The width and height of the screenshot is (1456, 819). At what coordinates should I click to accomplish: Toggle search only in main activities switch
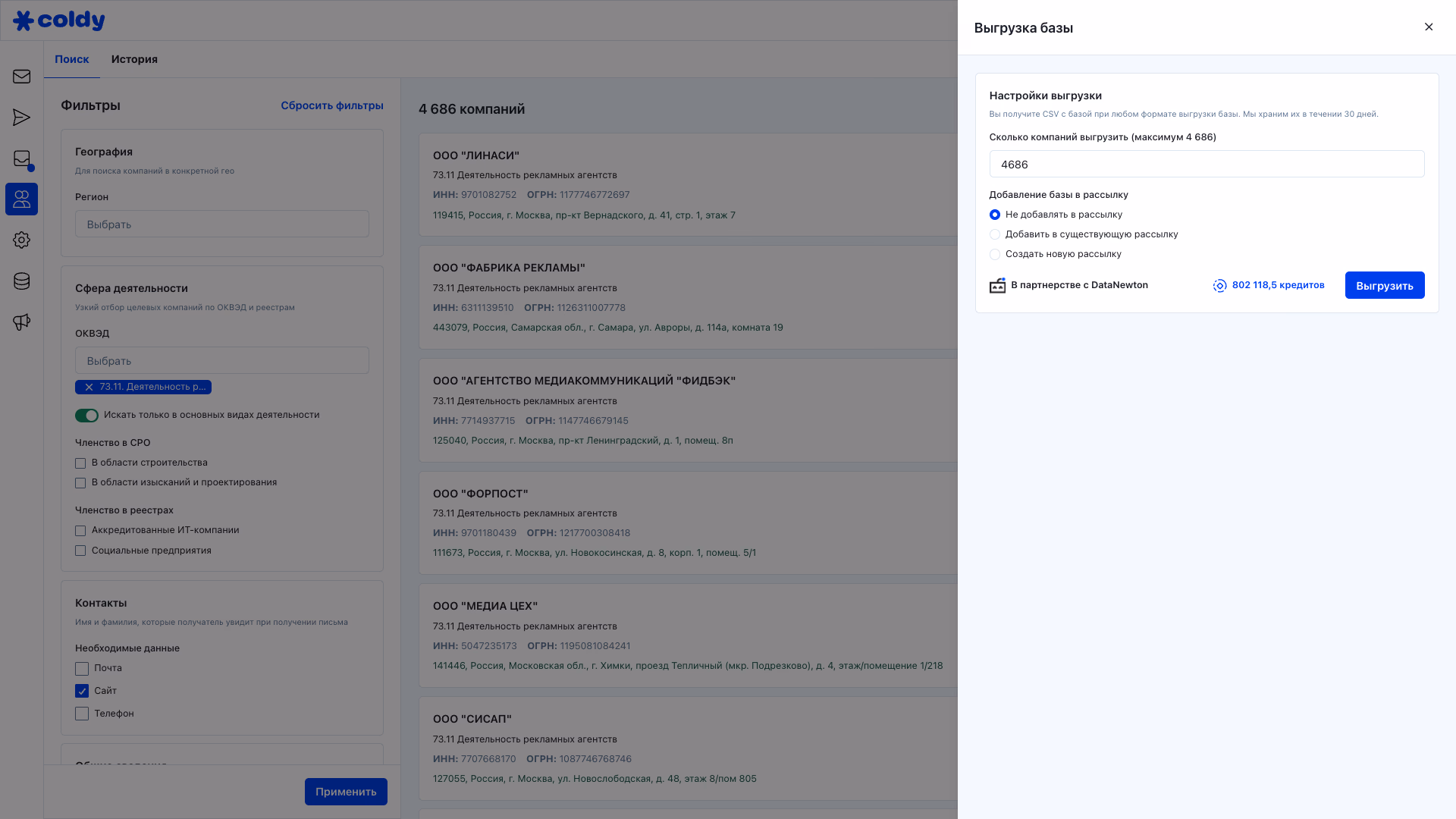point(86,416)
